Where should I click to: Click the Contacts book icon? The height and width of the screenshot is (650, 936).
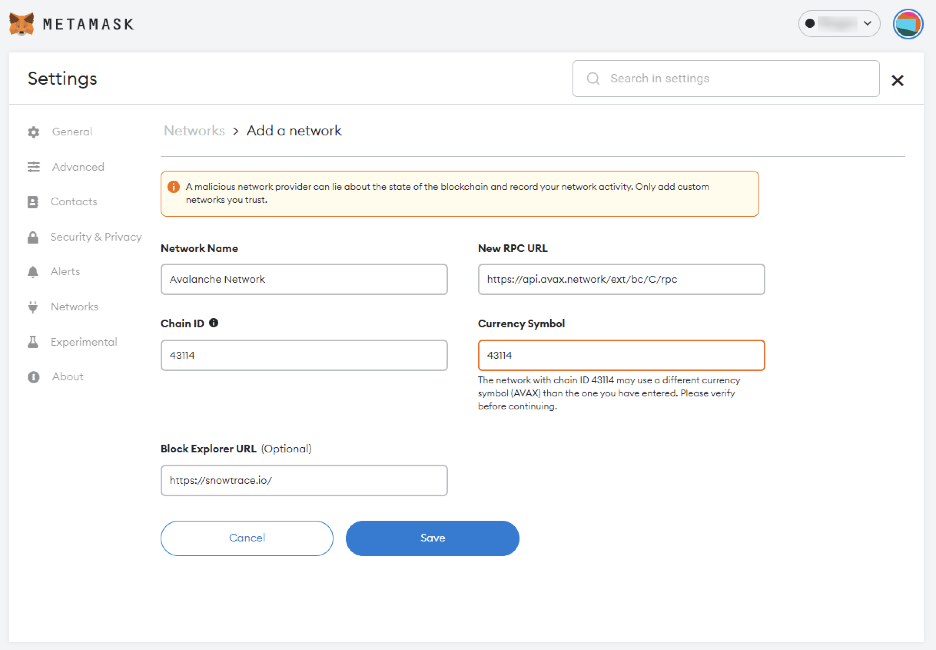(x=33, y=202)
